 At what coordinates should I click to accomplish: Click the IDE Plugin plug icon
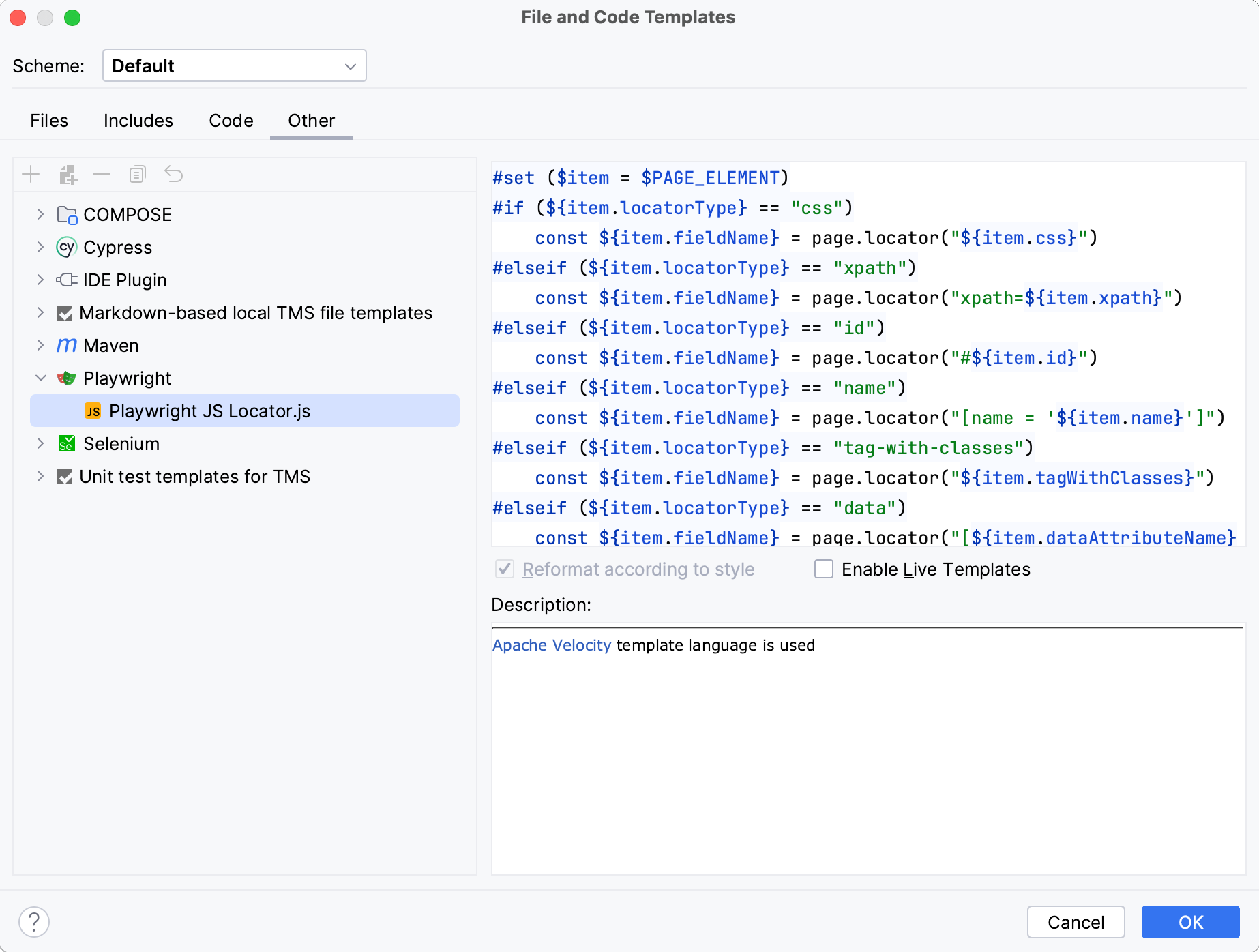67,280
